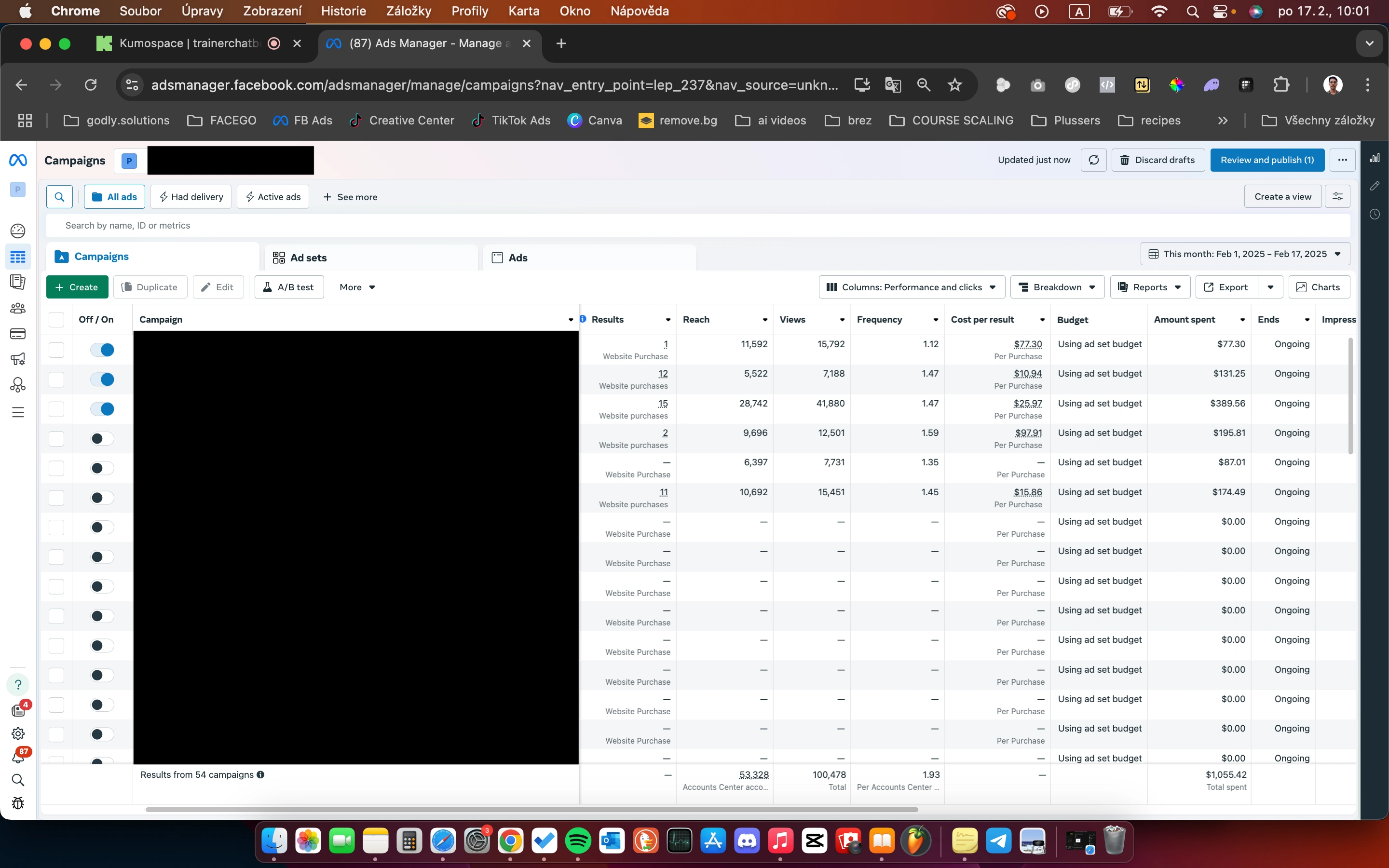Click the Review and publish button
1389x868 pixels.
(x=1267, y=160)
